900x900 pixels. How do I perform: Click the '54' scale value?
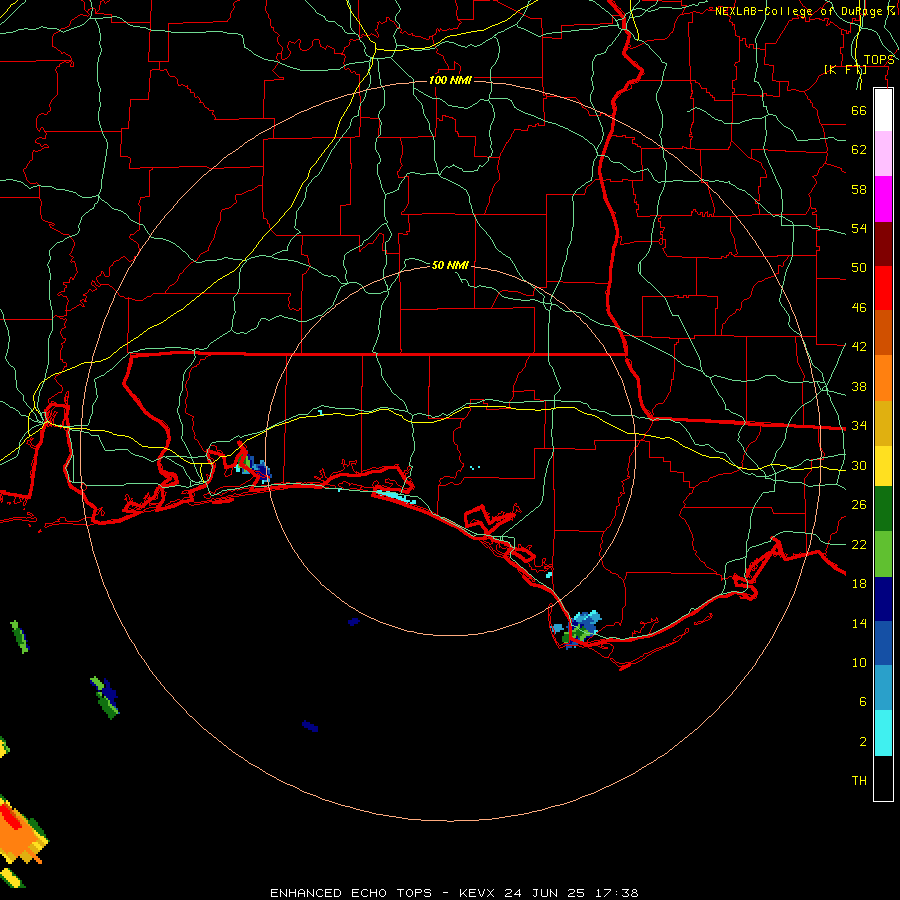(859, 228)
